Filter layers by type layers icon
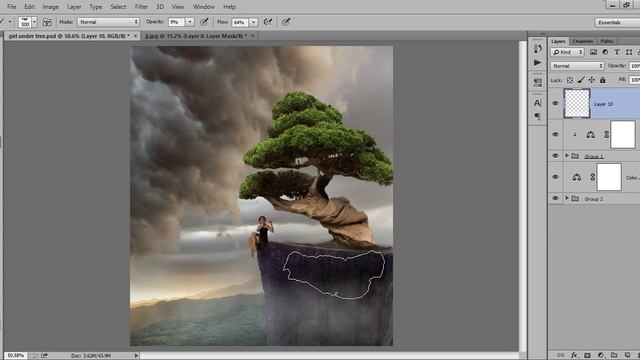 [x=617, y=52]
